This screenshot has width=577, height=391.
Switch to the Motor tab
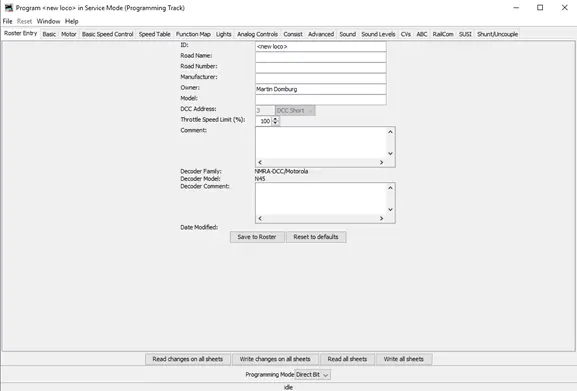68,34
